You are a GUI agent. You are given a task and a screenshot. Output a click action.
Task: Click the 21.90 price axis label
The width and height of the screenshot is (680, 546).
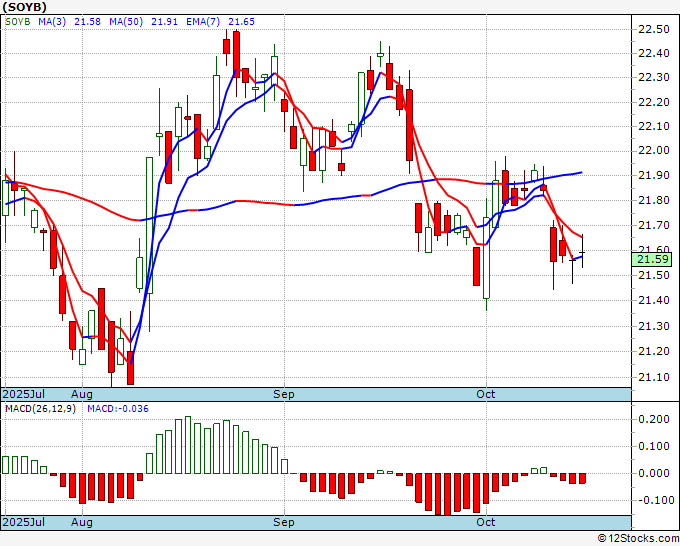[x=654, y=176]
